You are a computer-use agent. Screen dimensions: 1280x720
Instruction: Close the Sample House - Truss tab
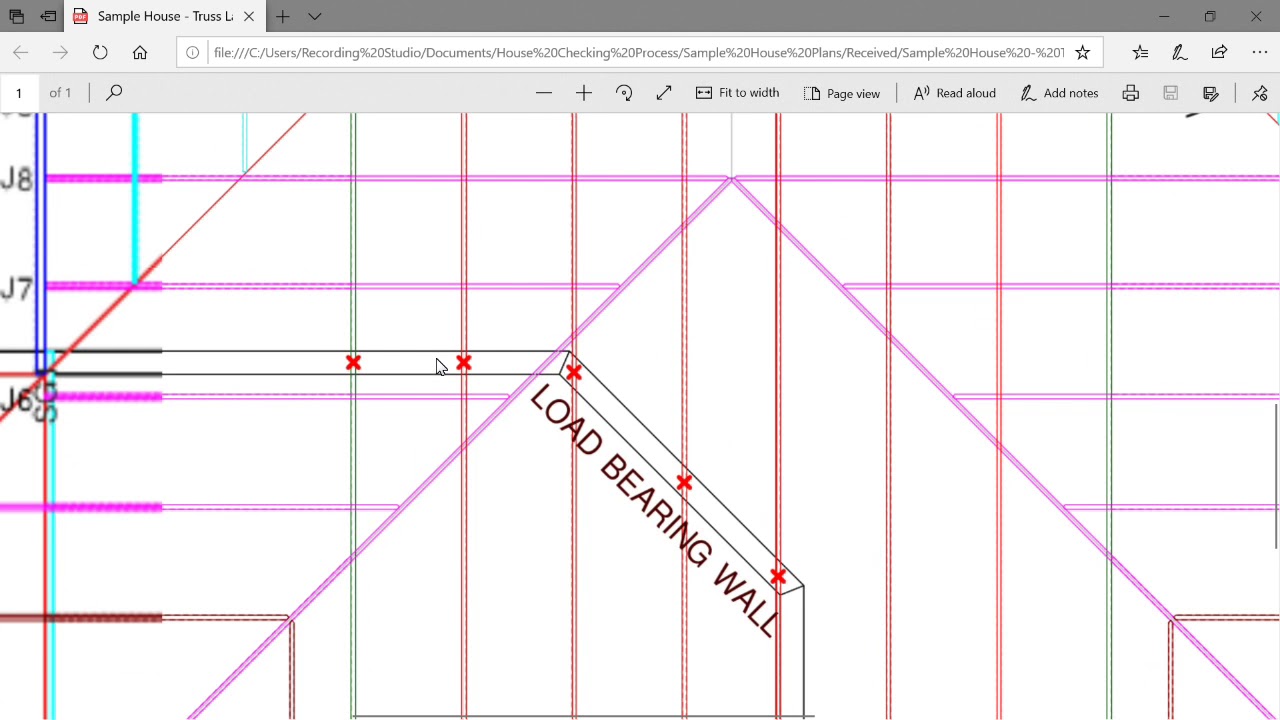pyautogui.click(x=249, y=17)
